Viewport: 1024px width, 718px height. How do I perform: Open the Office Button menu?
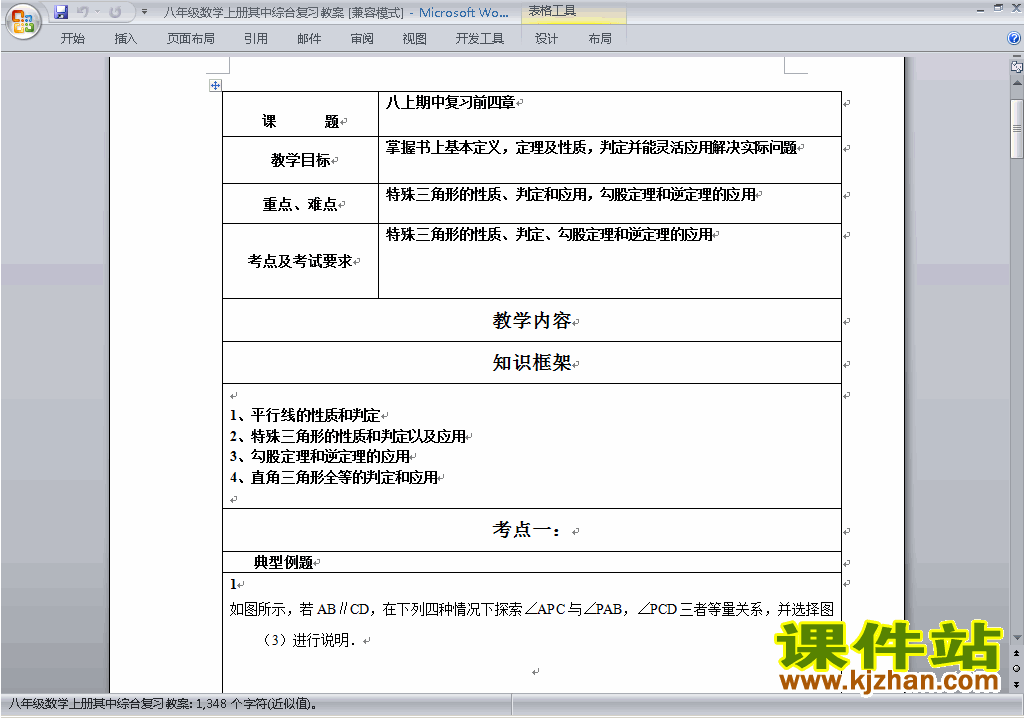[x=23, y=22]
